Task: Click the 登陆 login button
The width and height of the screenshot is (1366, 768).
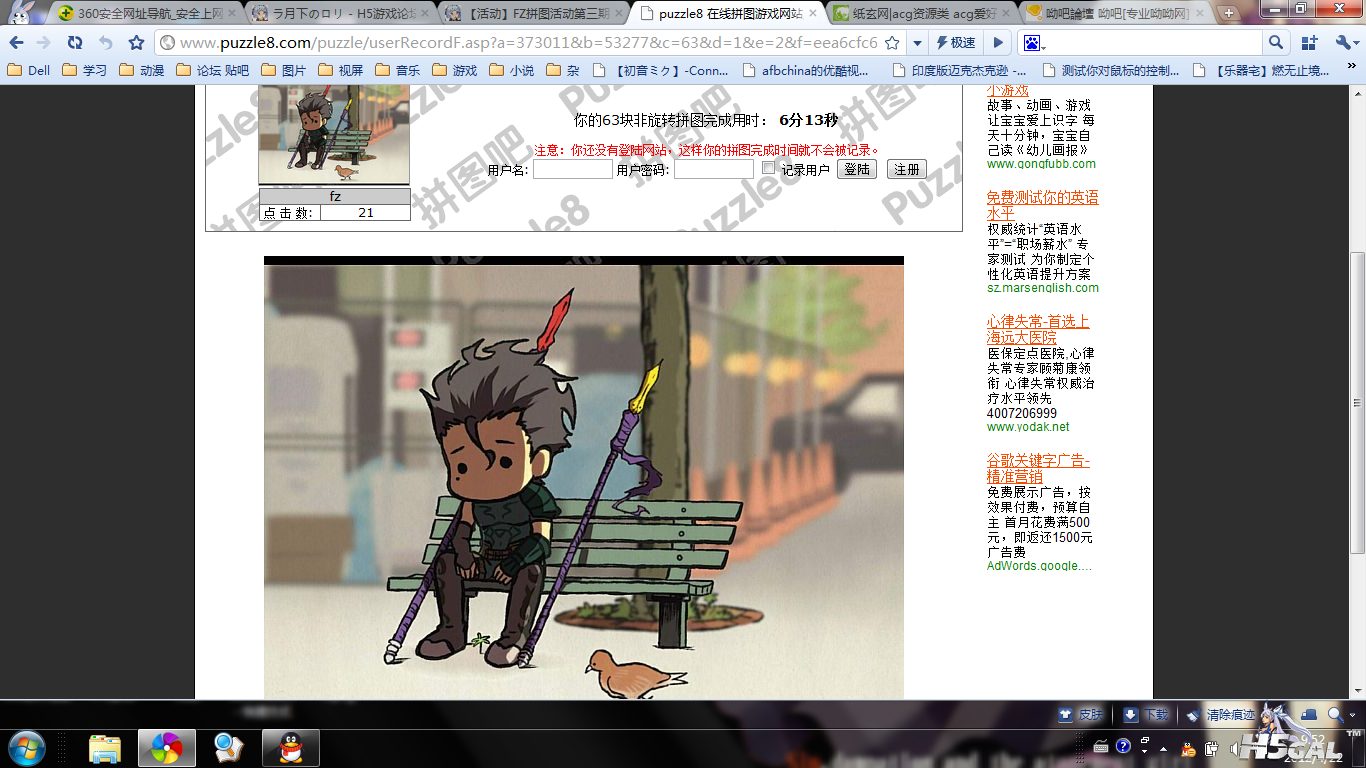Action: pos(857,169)
